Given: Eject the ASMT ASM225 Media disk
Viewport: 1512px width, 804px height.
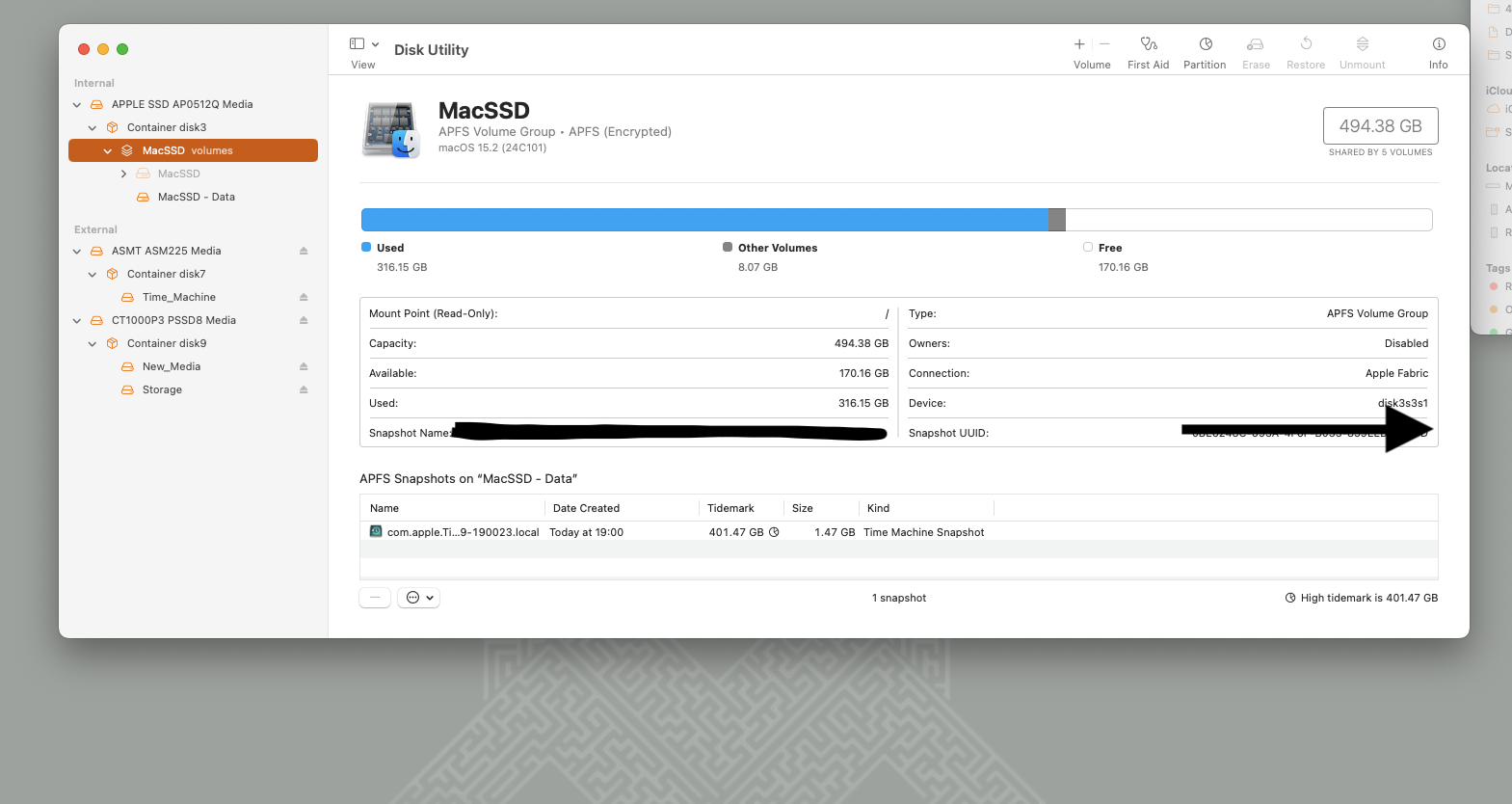Looking at the screenshot, I should point(304,251).
